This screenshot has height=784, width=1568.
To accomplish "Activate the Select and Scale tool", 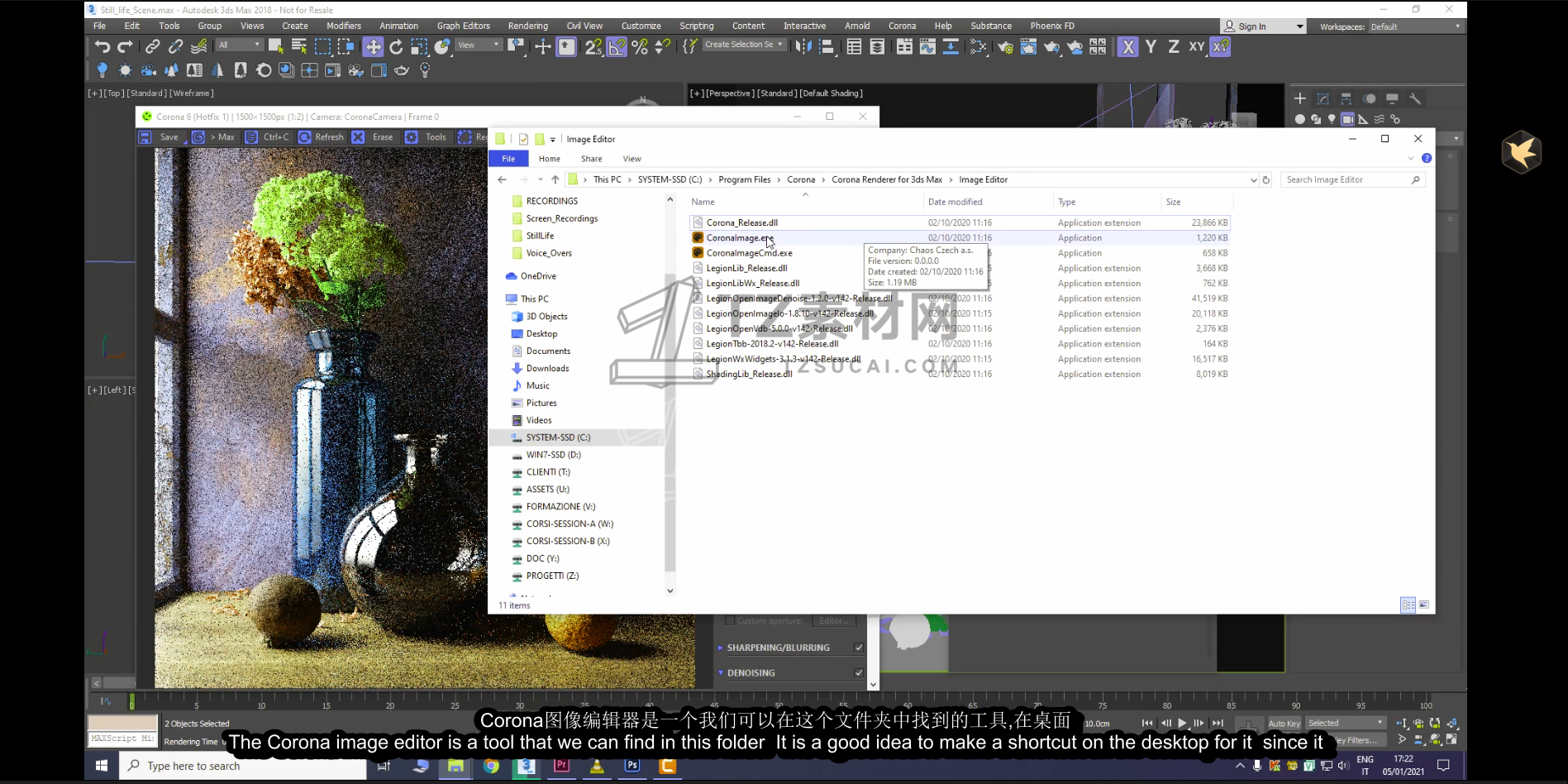I will (419, 46).
